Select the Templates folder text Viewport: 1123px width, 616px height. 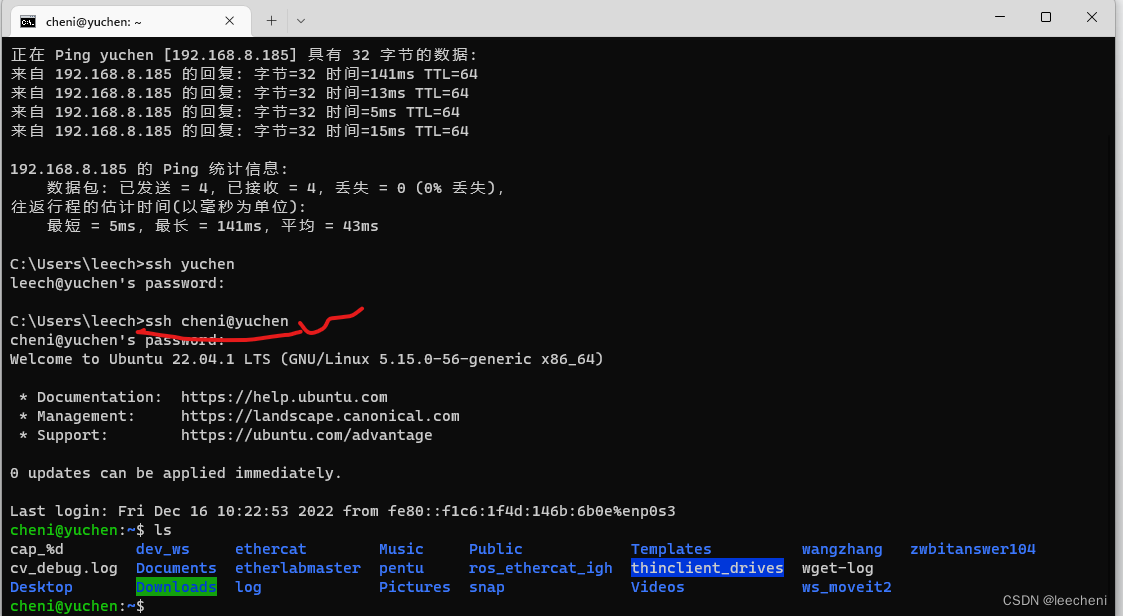coord(671,548)
